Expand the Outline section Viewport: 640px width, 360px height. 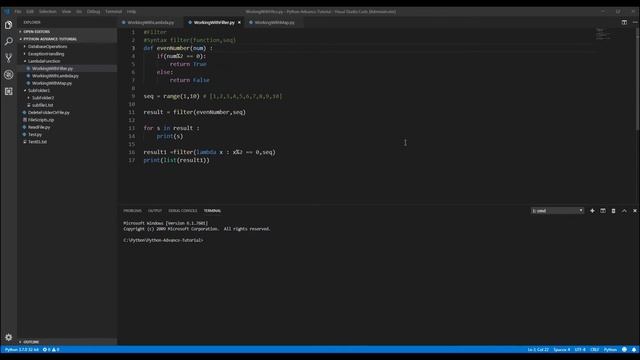point(67,342)
